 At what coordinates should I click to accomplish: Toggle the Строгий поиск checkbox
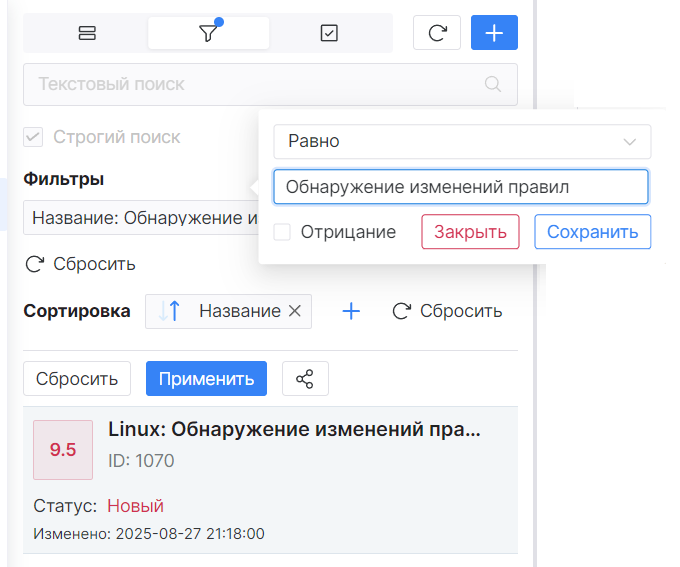33,137
